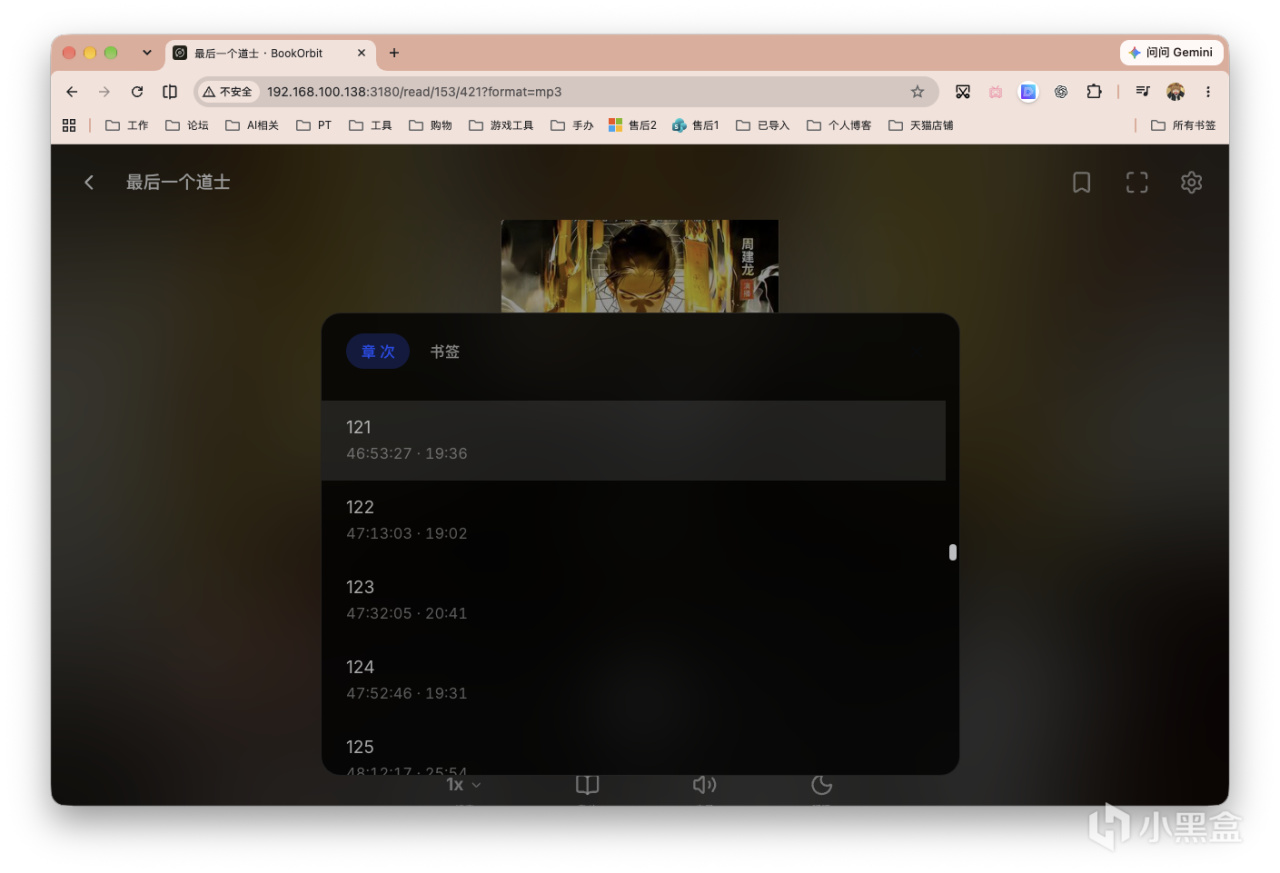Screen dimensions: 1280x873
Task: Open the 售后2 bookmark link
Action: (633, 125)
